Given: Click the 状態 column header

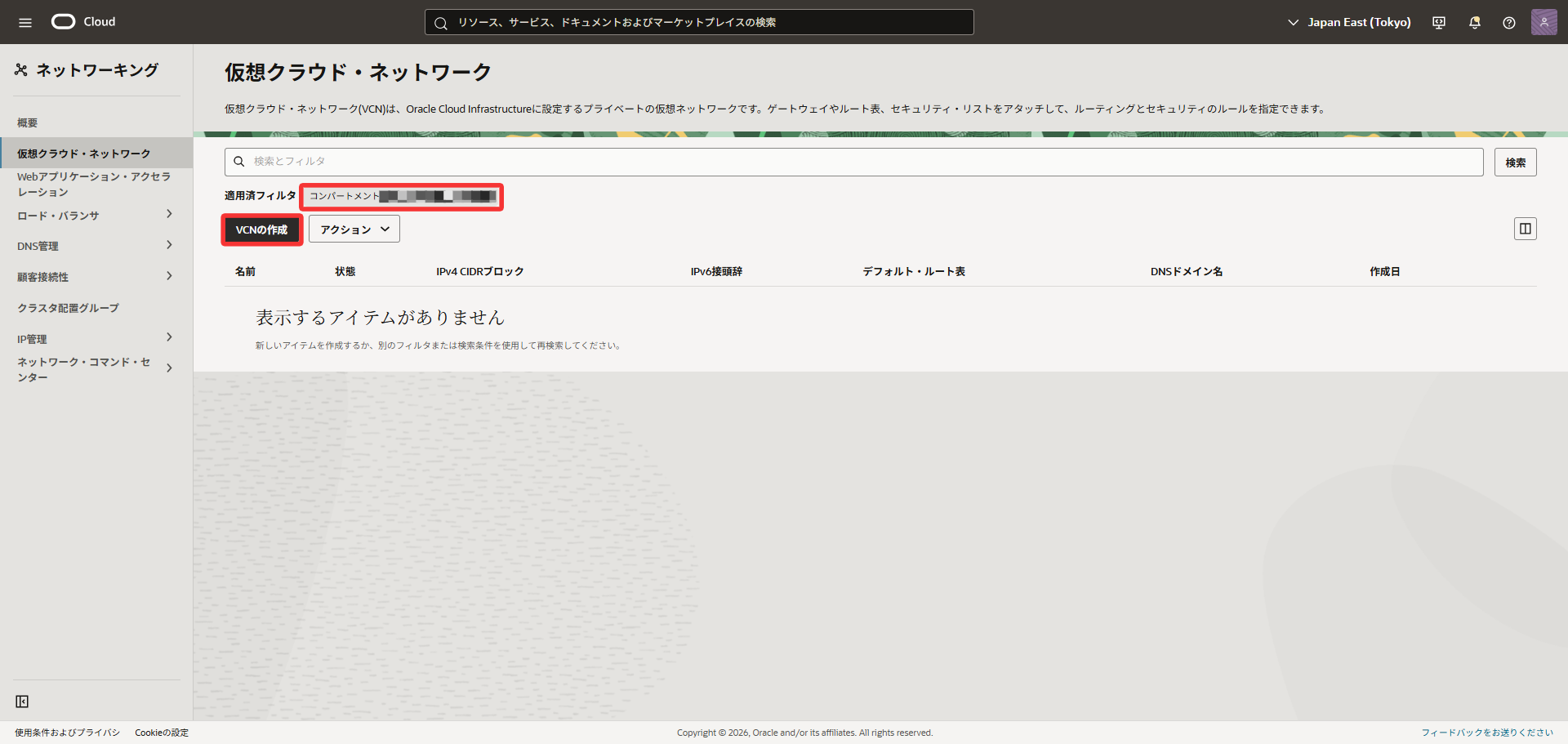Looking at the screenshot, I should click(345, 271).
